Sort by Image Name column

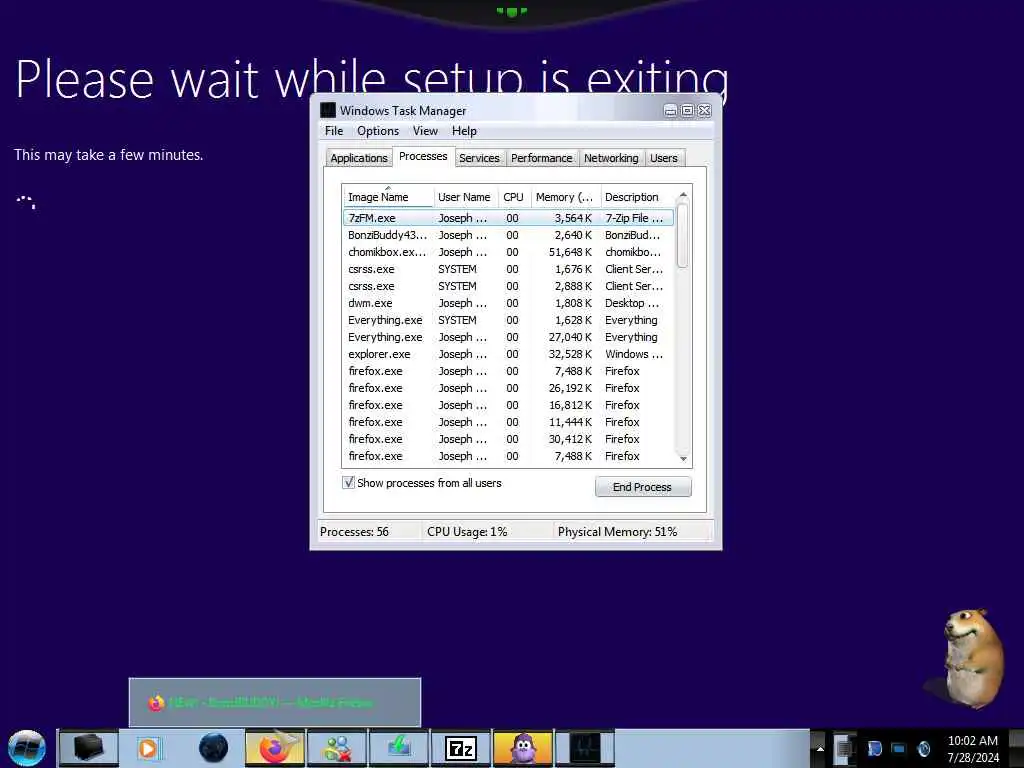[x=388, y=197]
